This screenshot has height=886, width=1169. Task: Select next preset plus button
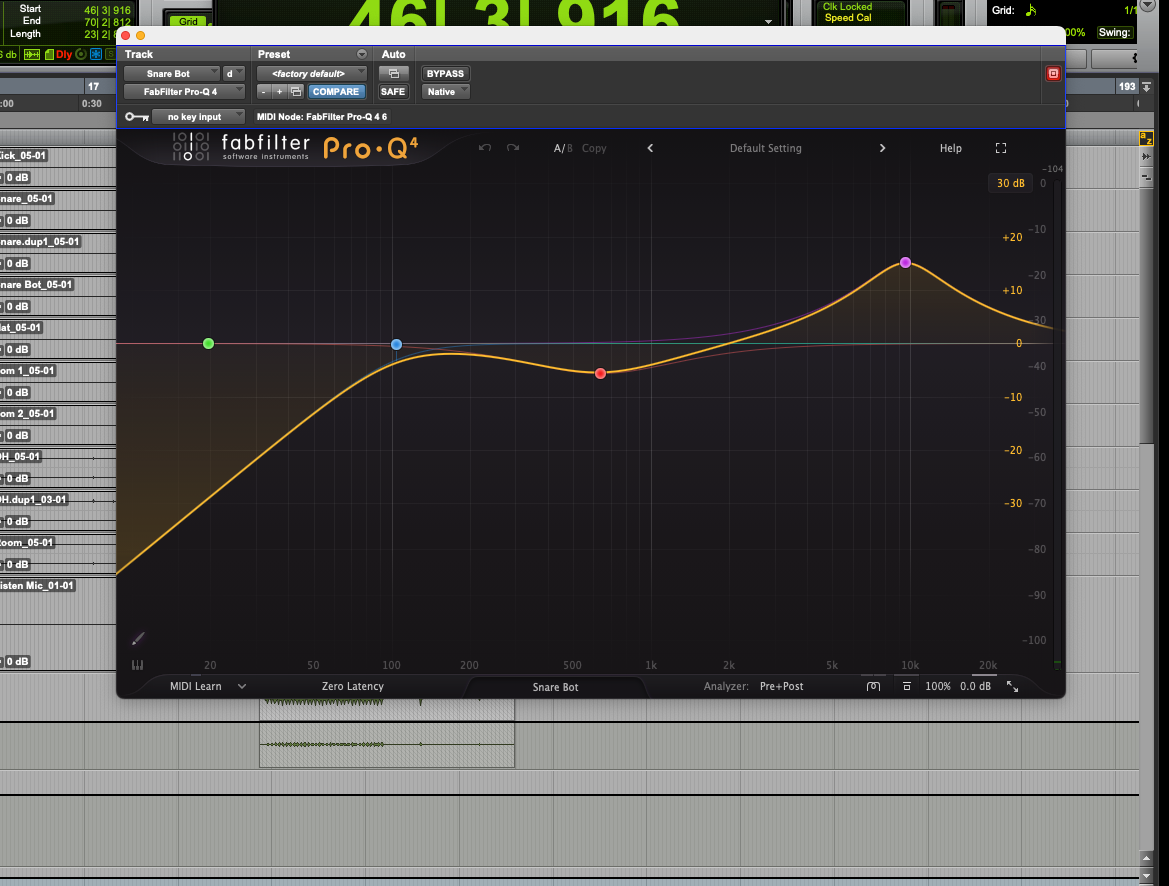tap(280, 91)
